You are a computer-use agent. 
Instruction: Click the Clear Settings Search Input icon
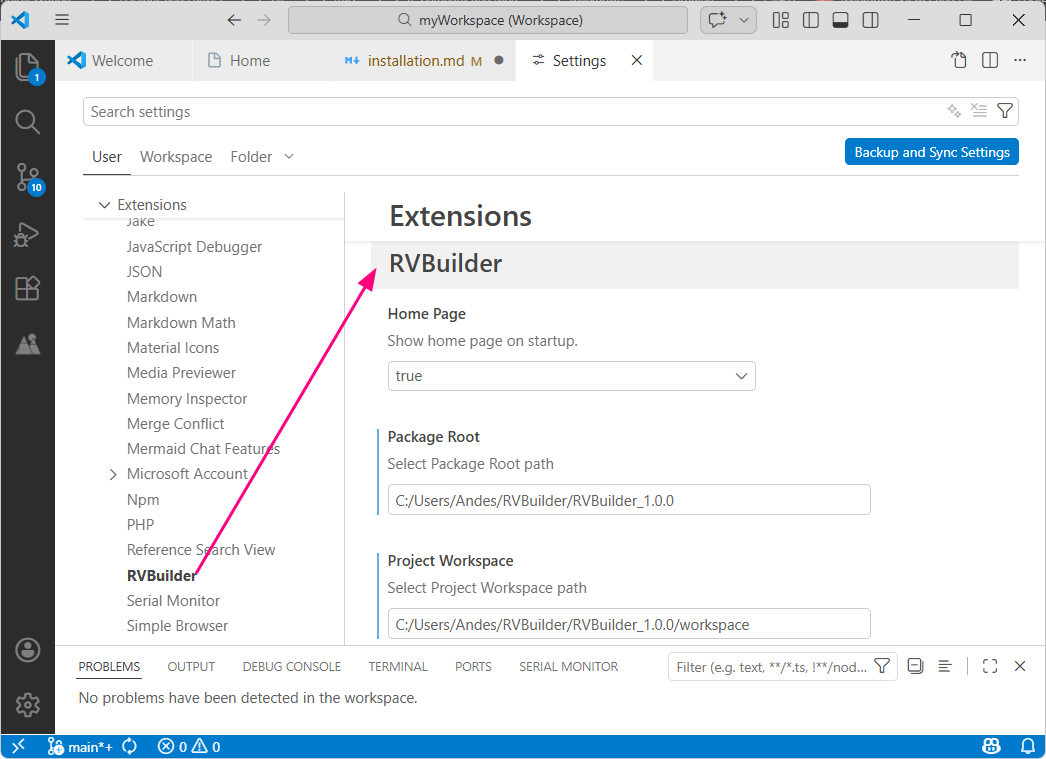point(978,111)
